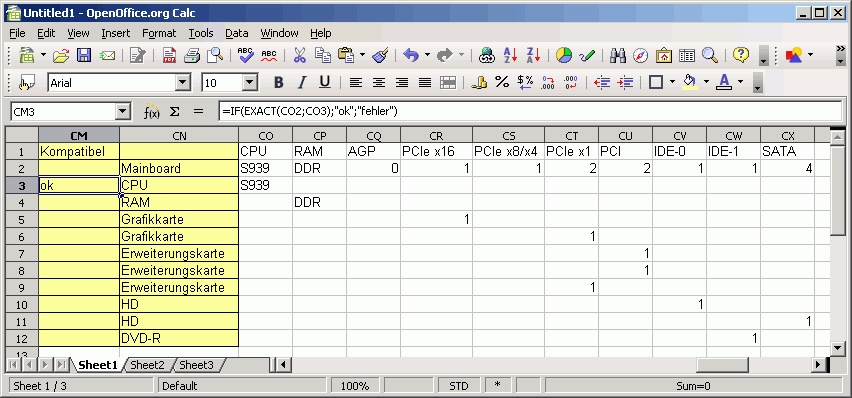Open the Data menu
Image resolution: width=852 pixels, height=398 pixels.
[237, 33]
